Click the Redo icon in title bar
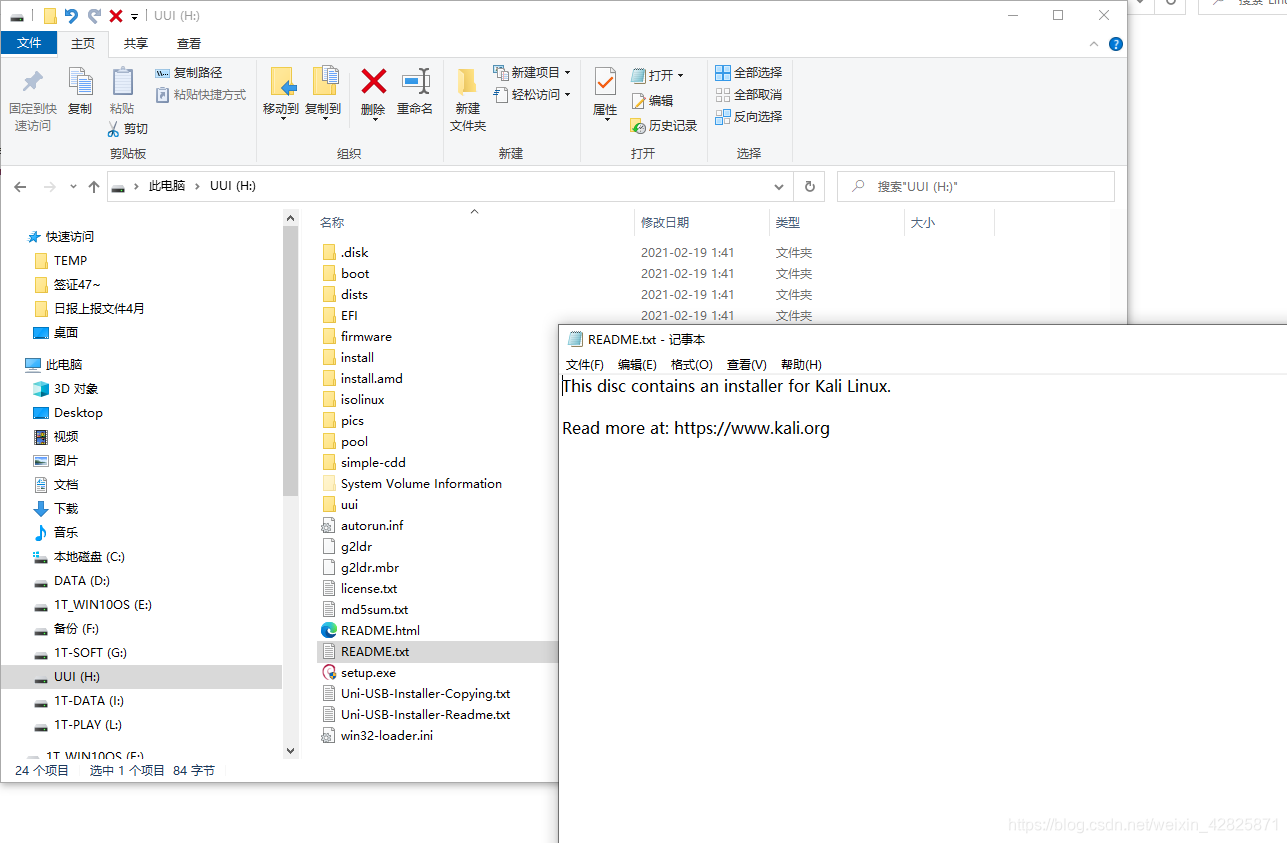Viewport: 1287px width, 843px height. [x=94, y=15]
